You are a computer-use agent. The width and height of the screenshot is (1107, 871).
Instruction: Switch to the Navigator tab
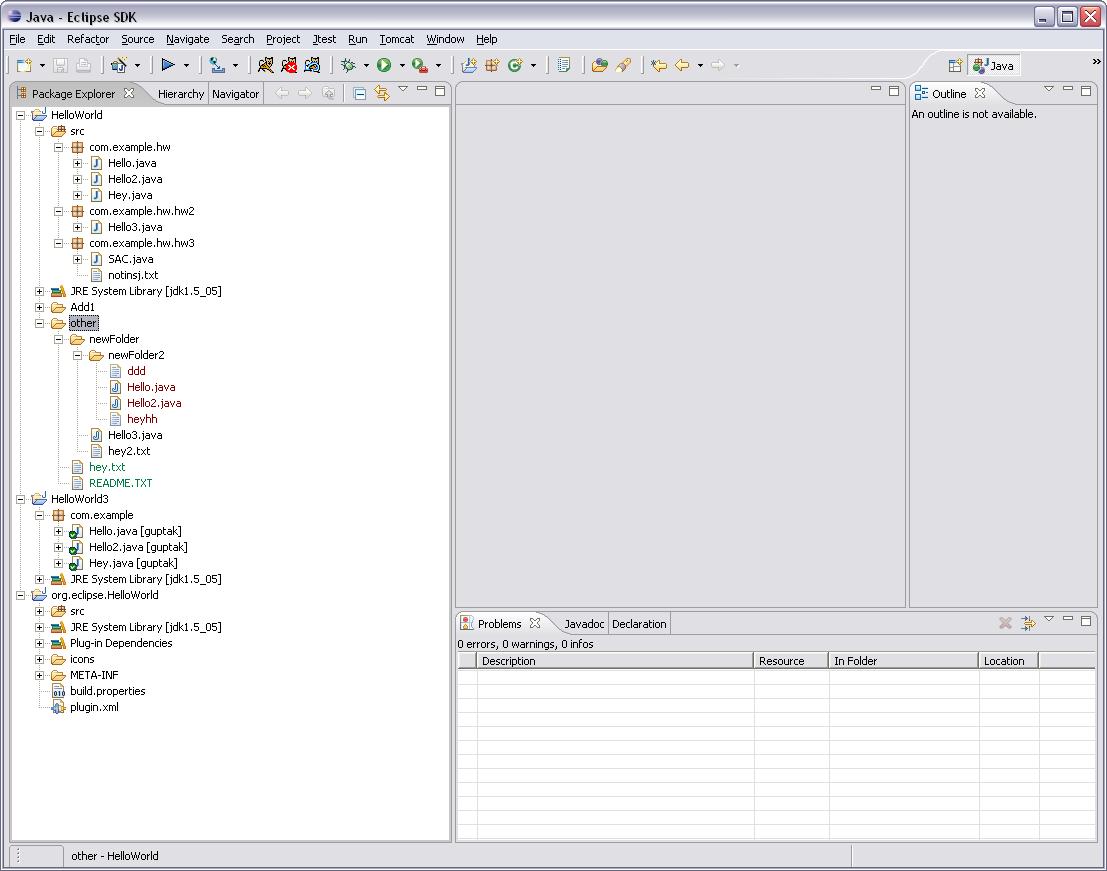click(236, 94)
